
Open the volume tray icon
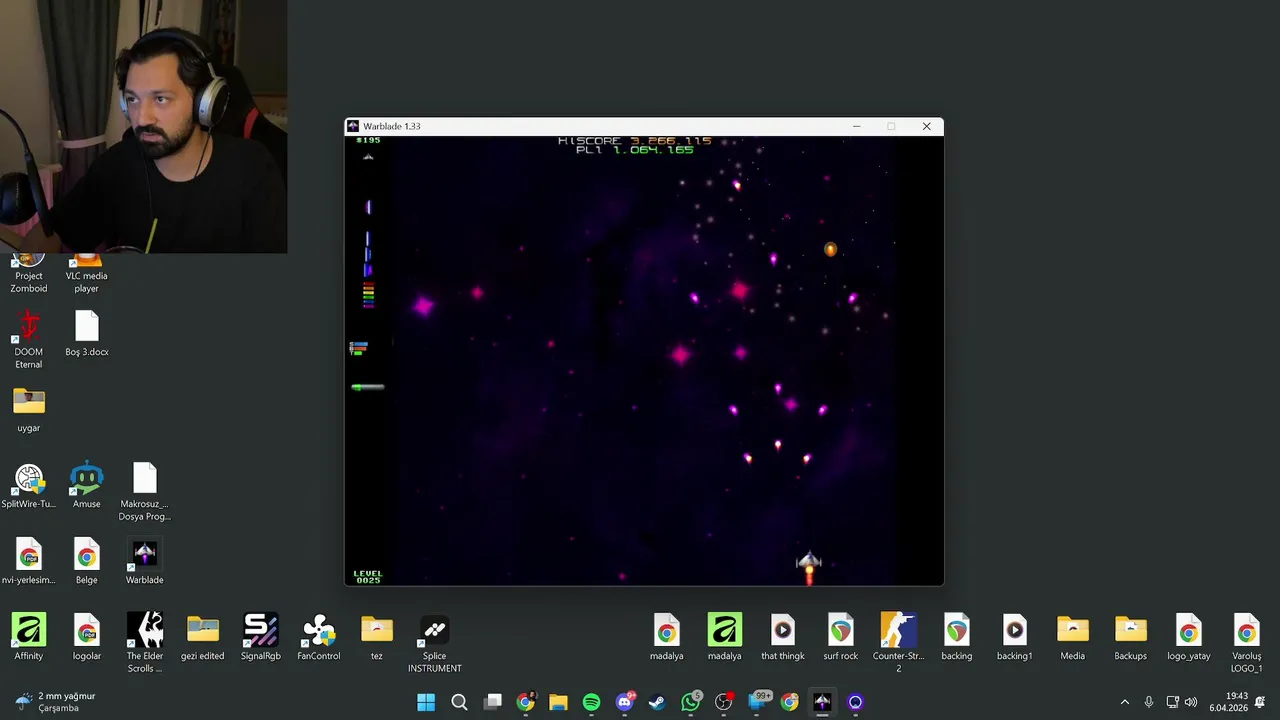click(x=1191, y=702)
